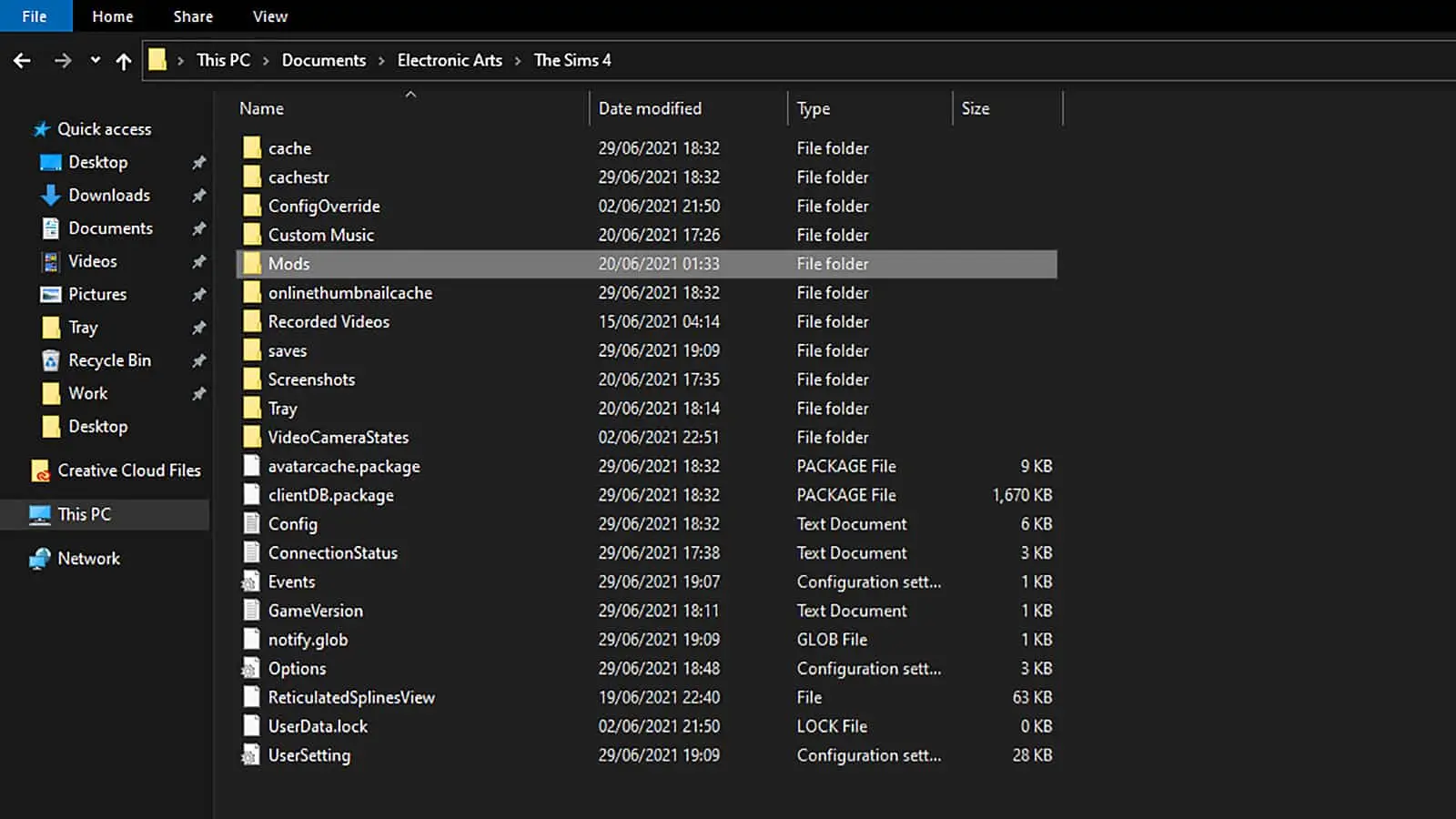
Task: Select the Tray folder icon in file list
Action: [x=252, y=409]
